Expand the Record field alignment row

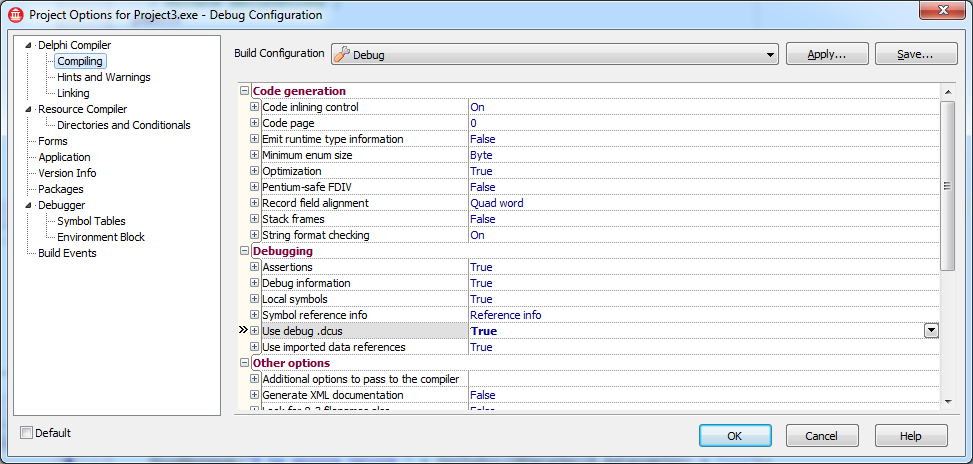(x=254, y=203)
